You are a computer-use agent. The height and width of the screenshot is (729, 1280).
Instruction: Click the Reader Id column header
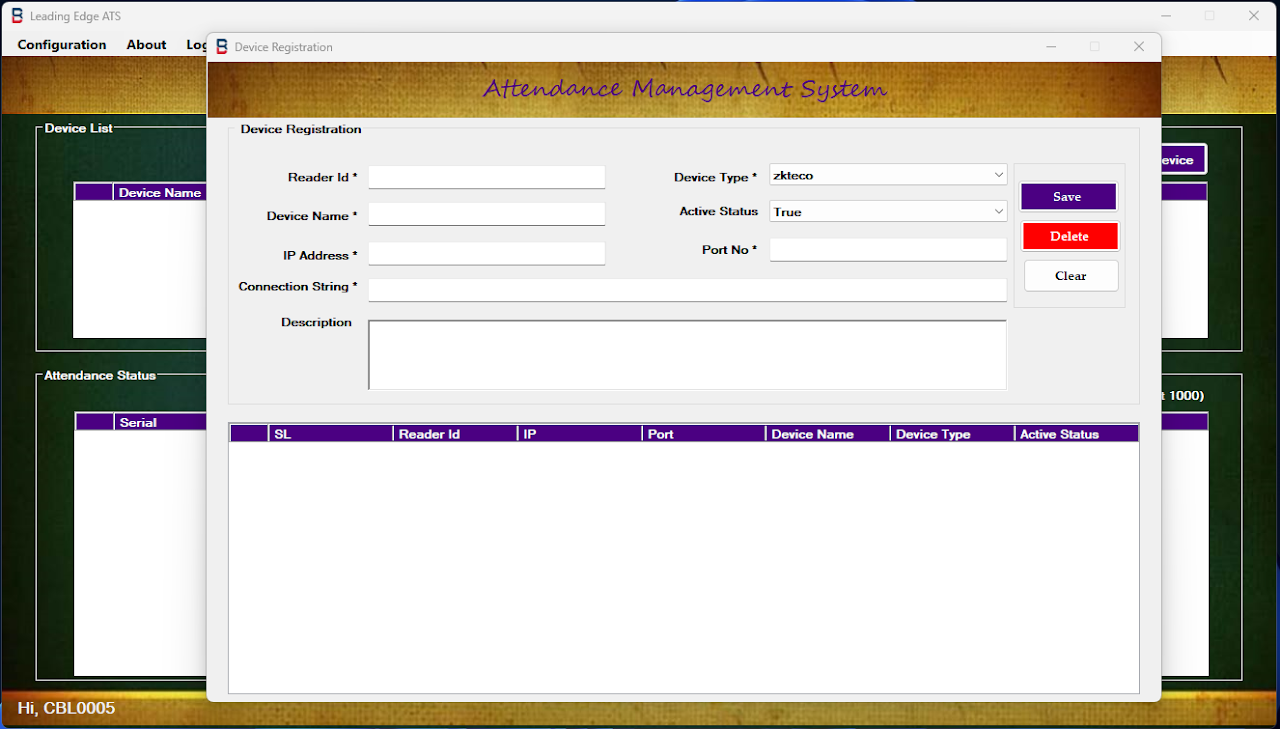point(455,434)
